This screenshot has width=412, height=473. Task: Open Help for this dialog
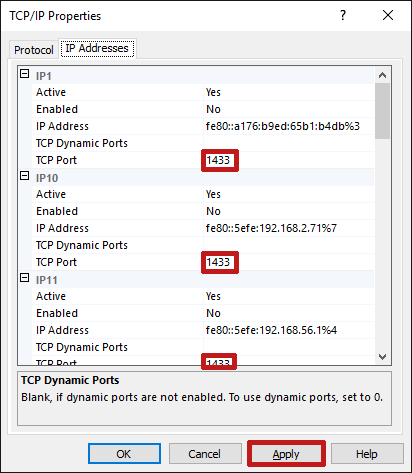point(367,454)
